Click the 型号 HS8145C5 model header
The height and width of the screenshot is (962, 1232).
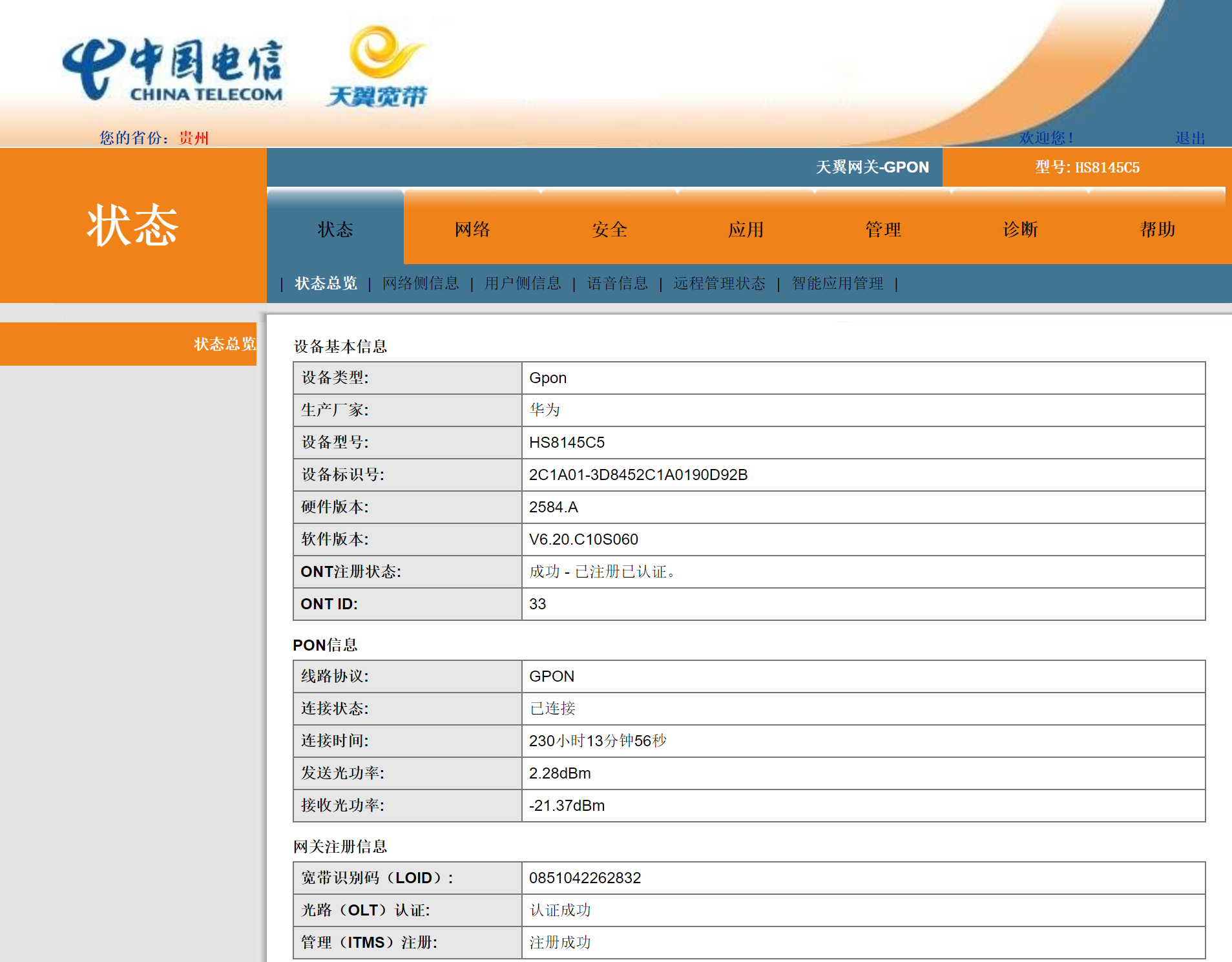1087,167
